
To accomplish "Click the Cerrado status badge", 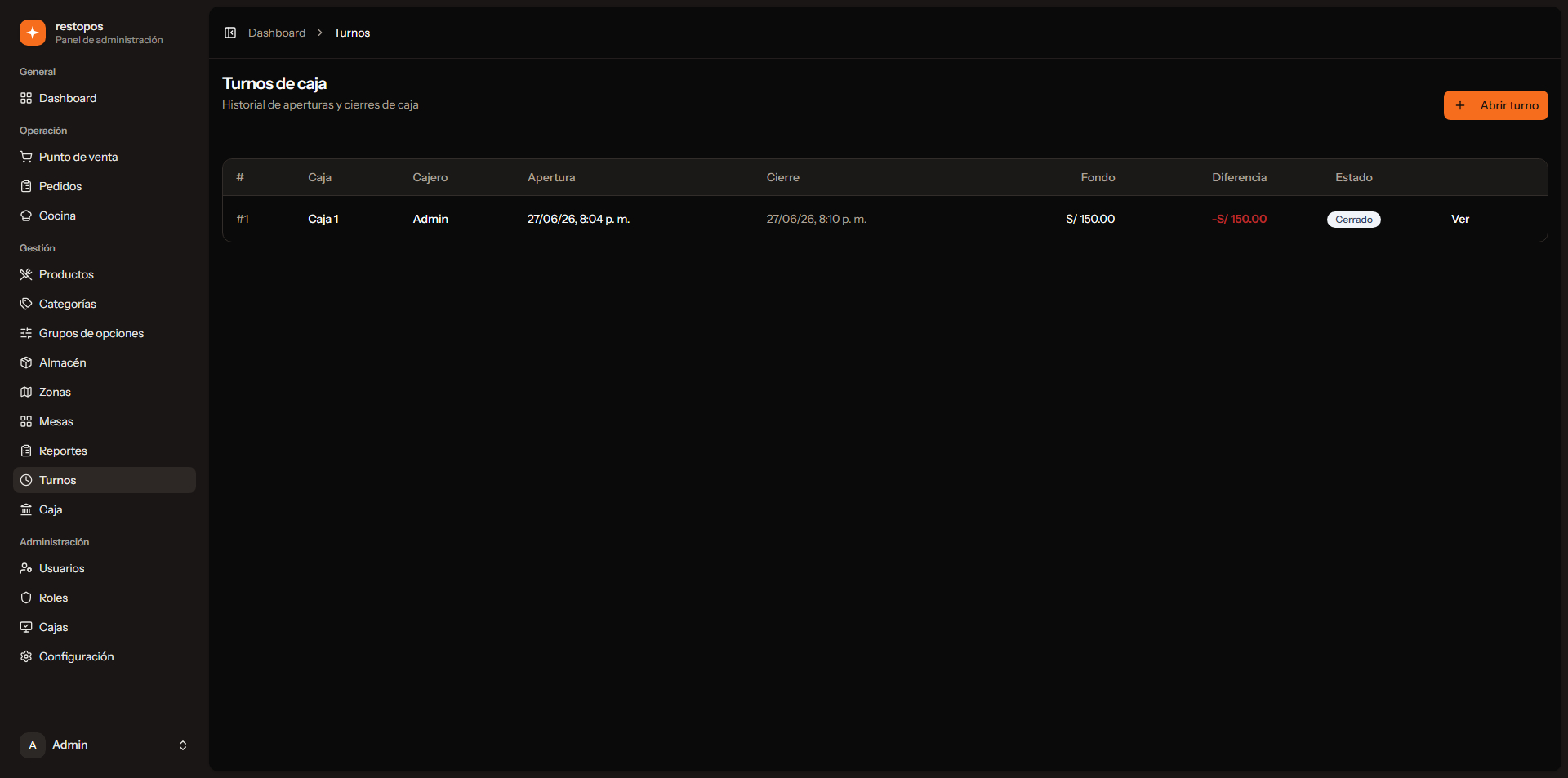I will [1354, 220].
